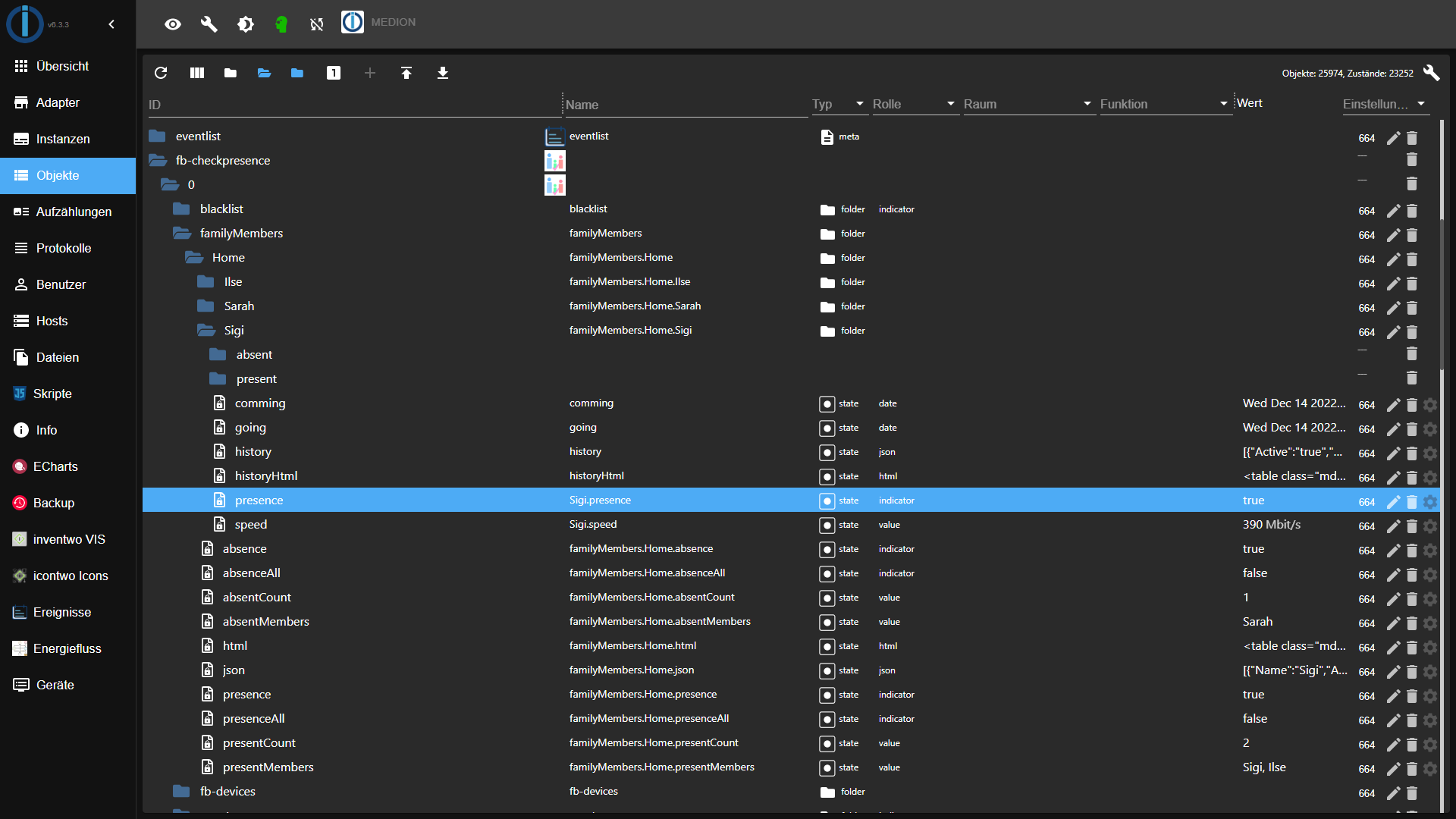This screenshot has height=819, width=1456.
Task: Click the Sarah absentMembers value
Action: tap(1257, 622)
